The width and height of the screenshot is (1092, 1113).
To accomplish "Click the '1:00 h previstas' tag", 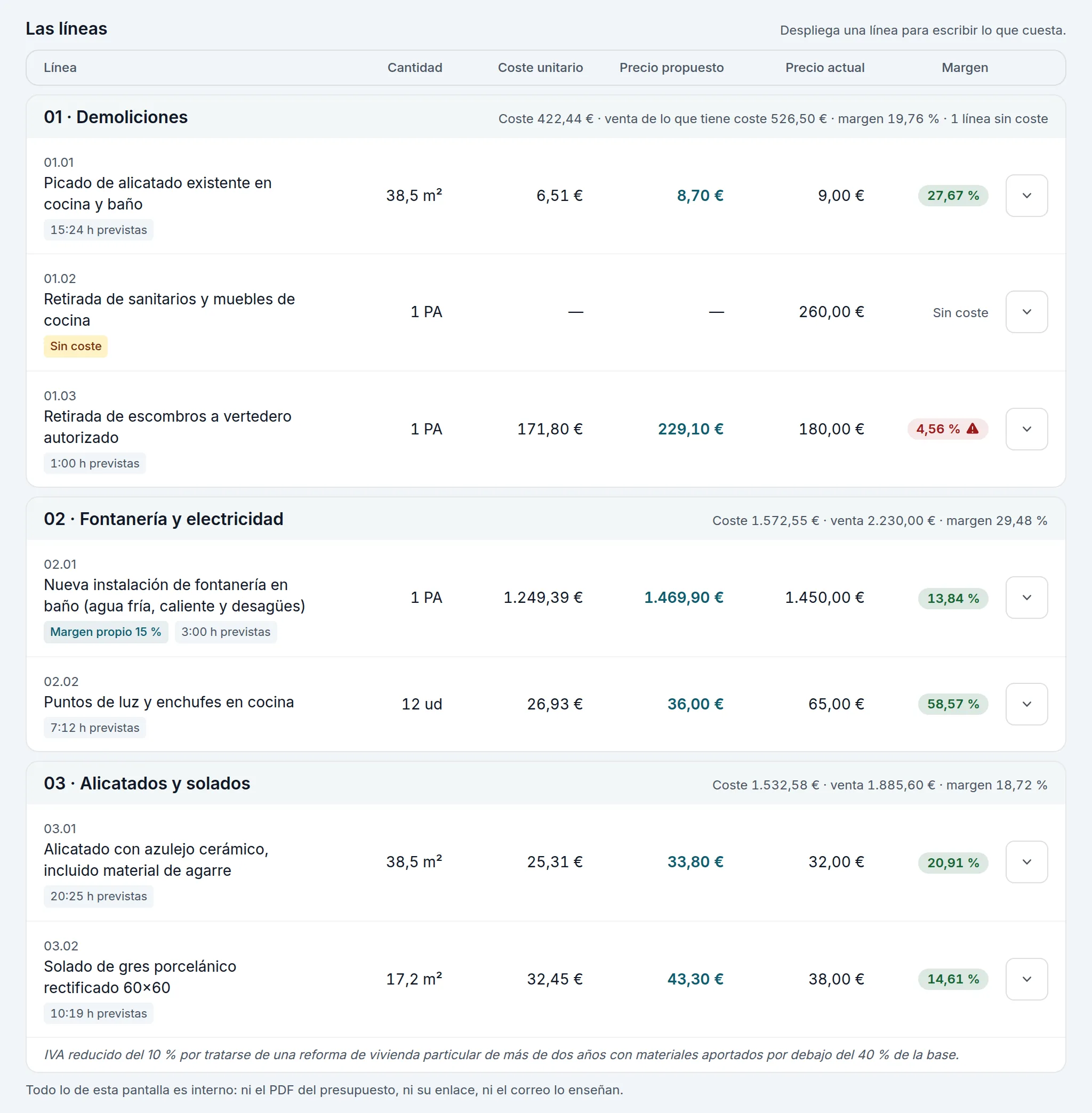I will tap(94, 463).
